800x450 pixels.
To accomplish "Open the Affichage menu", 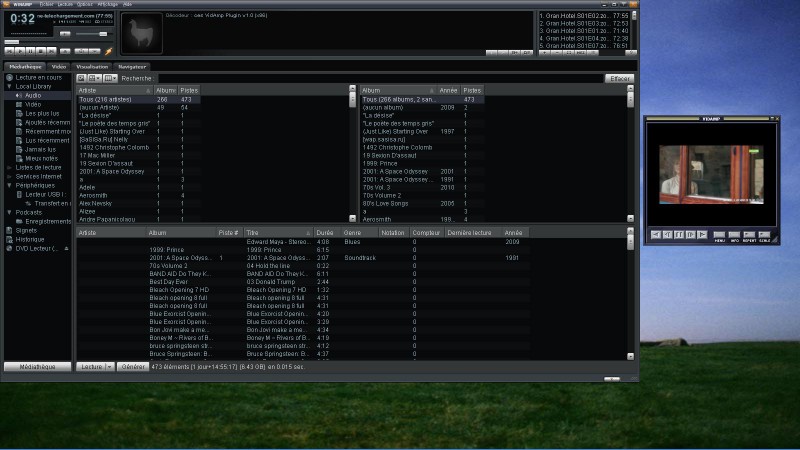I will pyautogui.click(x=108, y=4).
